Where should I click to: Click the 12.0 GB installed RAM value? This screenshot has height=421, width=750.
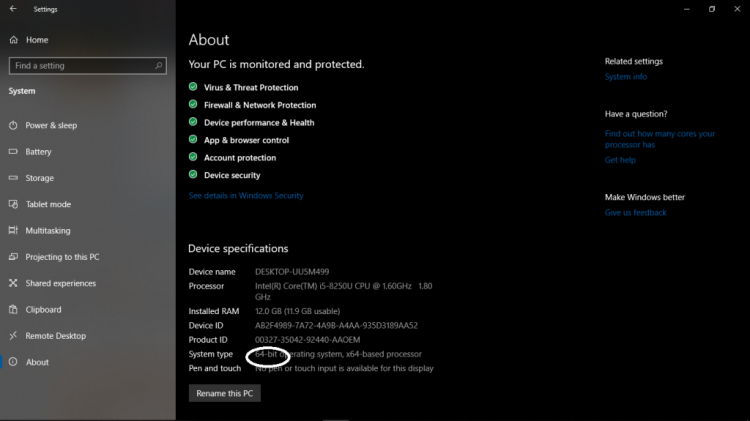[298, 311]
